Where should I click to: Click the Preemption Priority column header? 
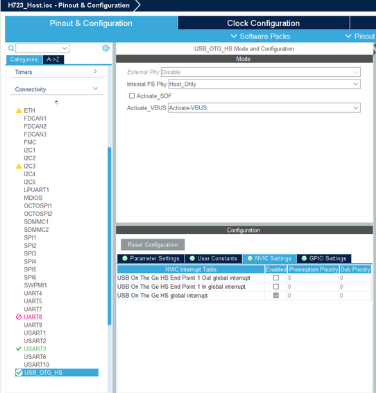(313, 269)
